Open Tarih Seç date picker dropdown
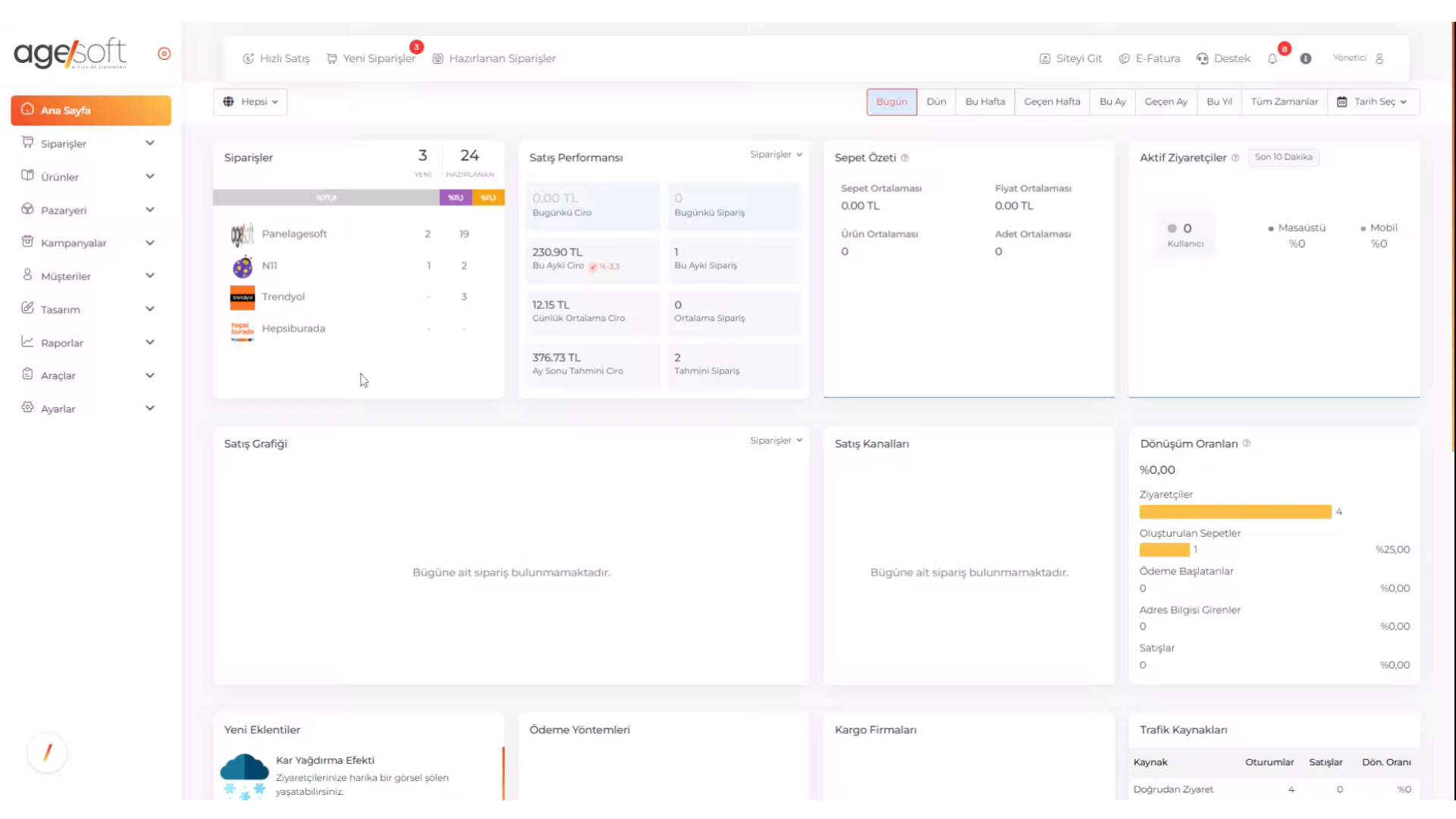Image resolution: width=1456 pixels, height=819 pixels. [1373, 102]
